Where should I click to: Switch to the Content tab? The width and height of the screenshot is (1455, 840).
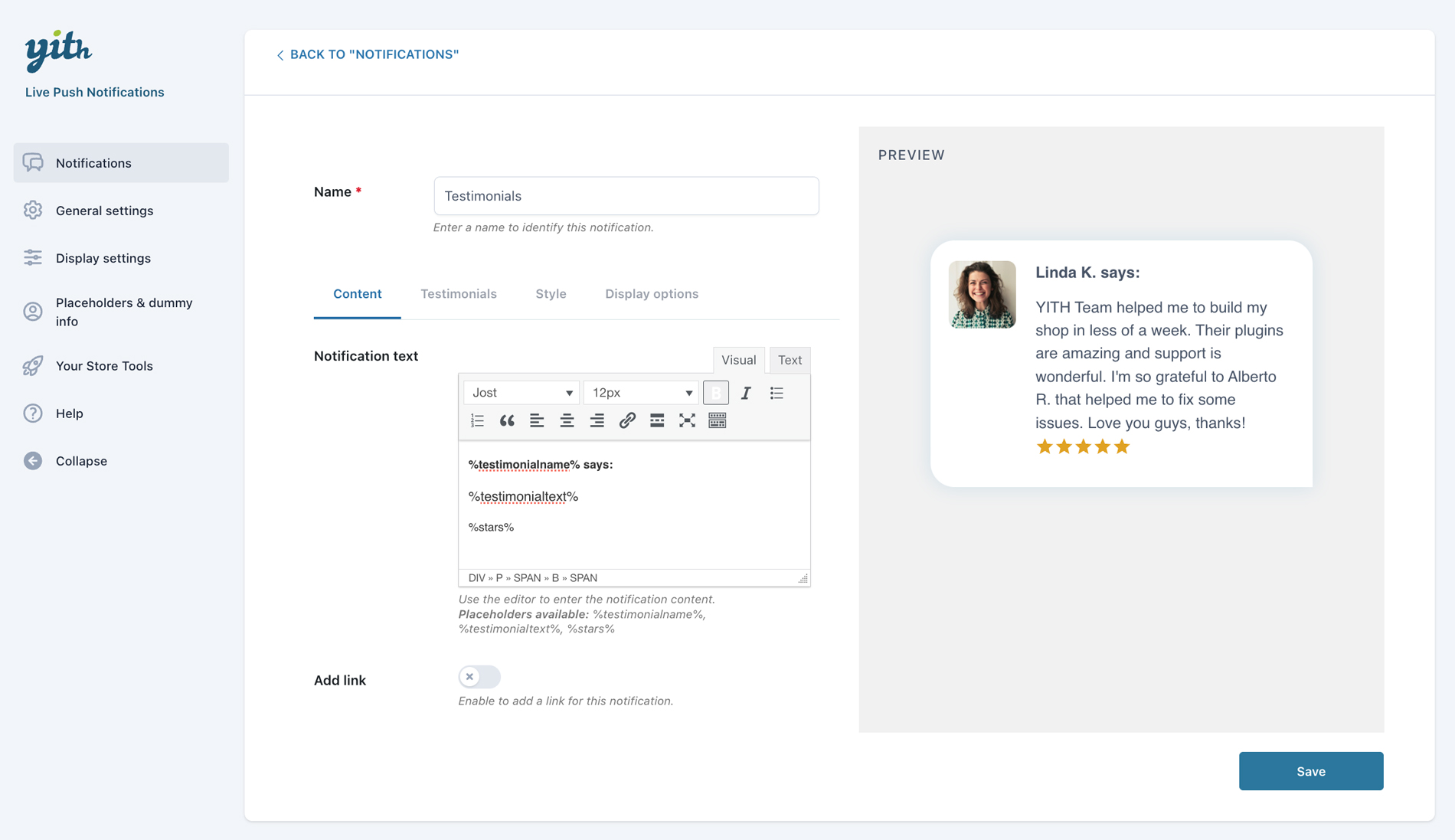pos(358,294)
